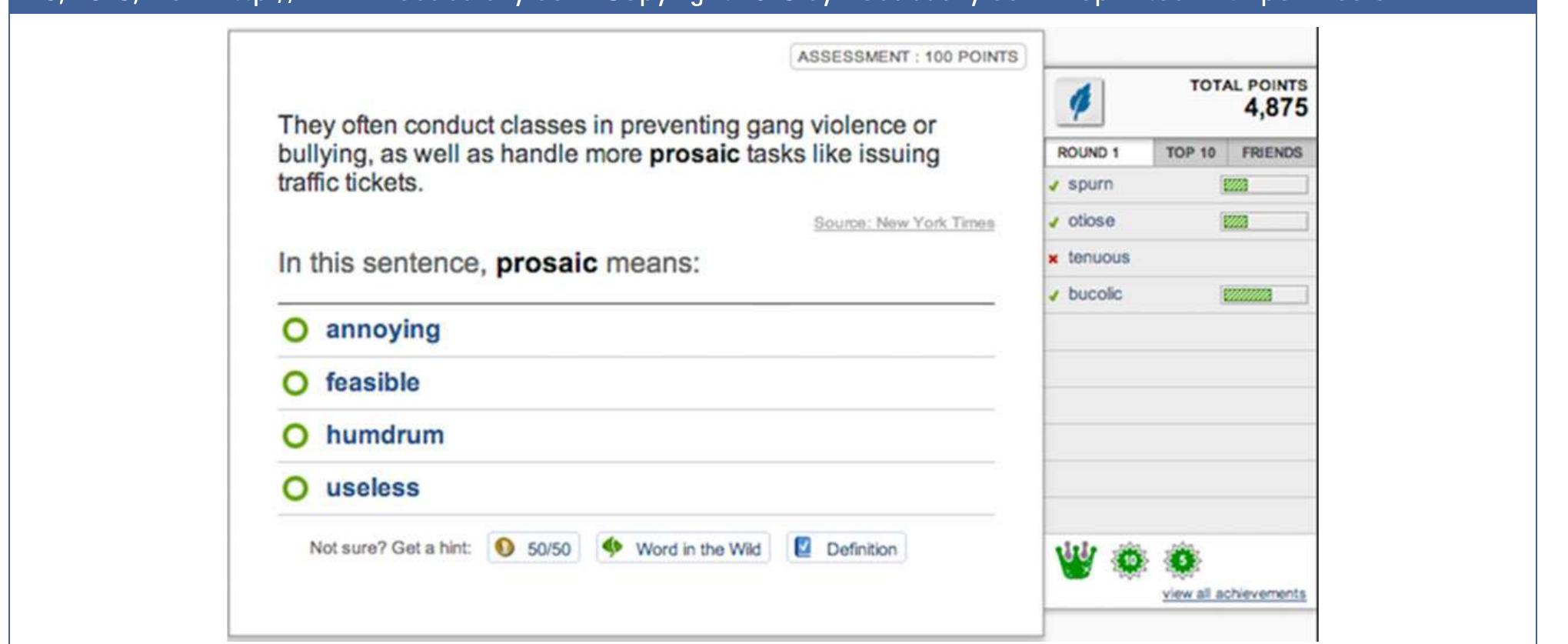Select the 'annoying' answer radio button
Image resolution: width=1568 pixels, height=644 pixels.
295,330
